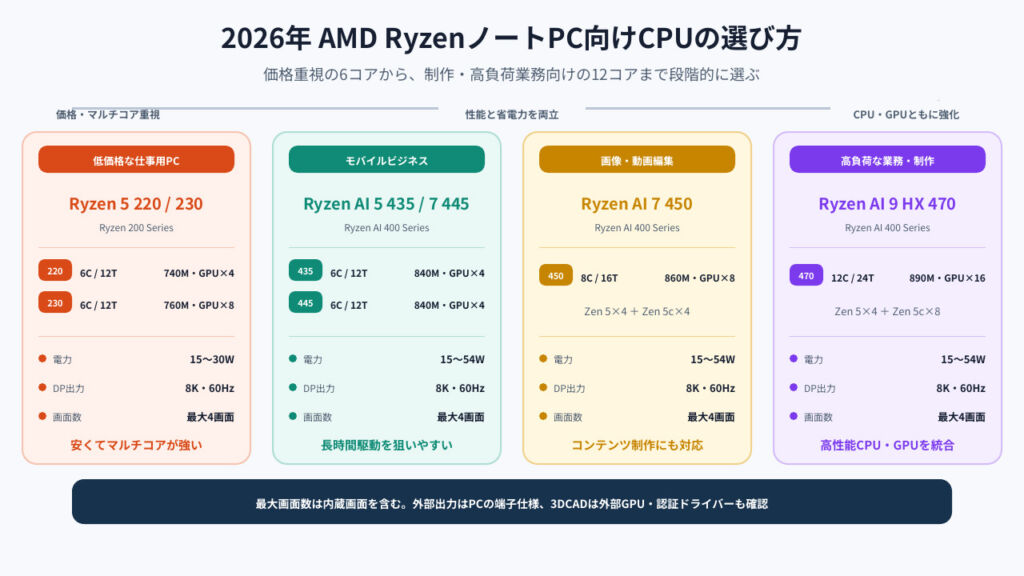This screenshot has width=1024, height=576.
Task: Click Zen 5×4 + Zen 5c×4 text
Action: coord(637,312)
